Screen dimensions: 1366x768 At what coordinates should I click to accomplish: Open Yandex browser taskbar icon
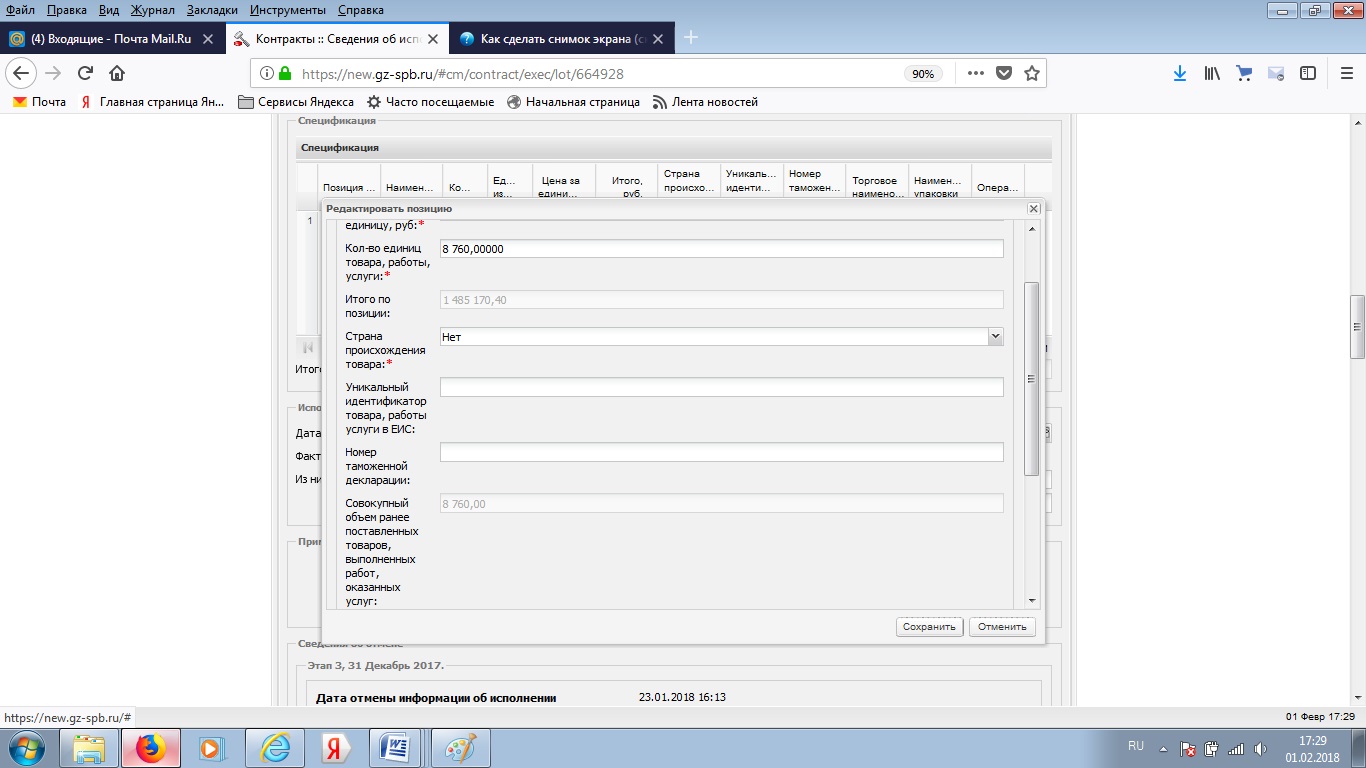point(335,748)
